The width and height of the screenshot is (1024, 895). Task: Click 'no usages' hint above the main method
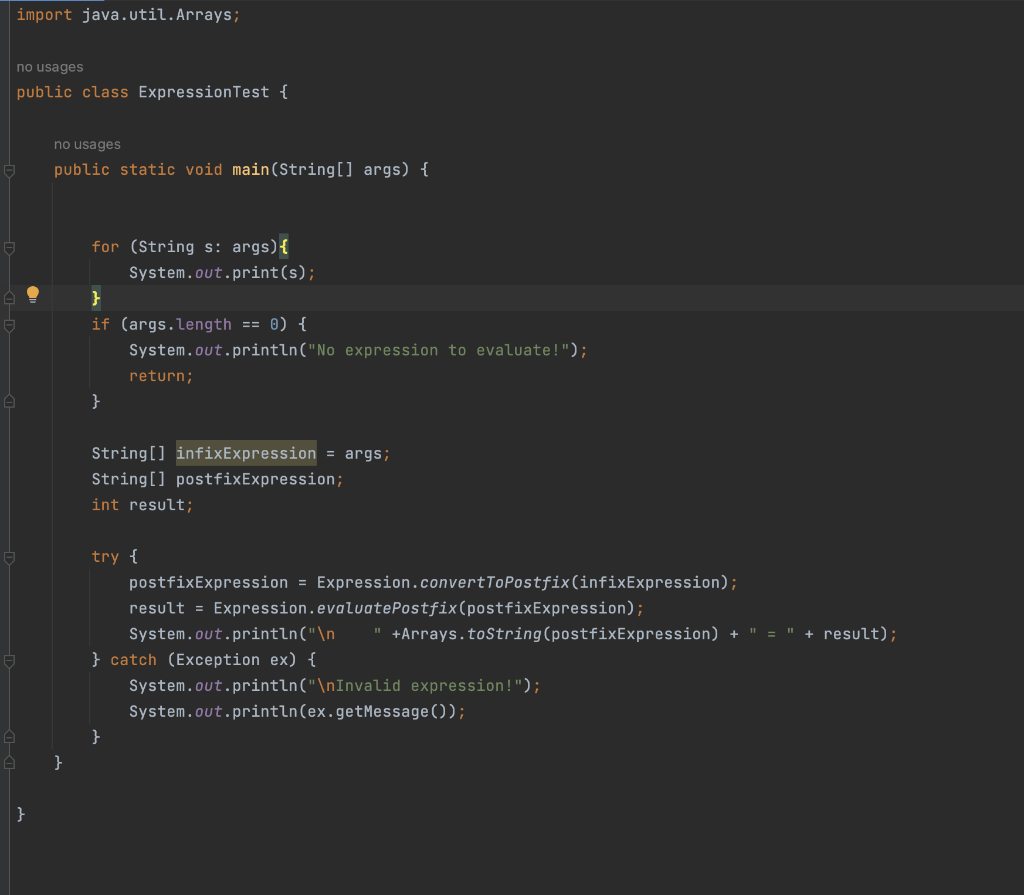pyautogui.click(x=87, y=144)
